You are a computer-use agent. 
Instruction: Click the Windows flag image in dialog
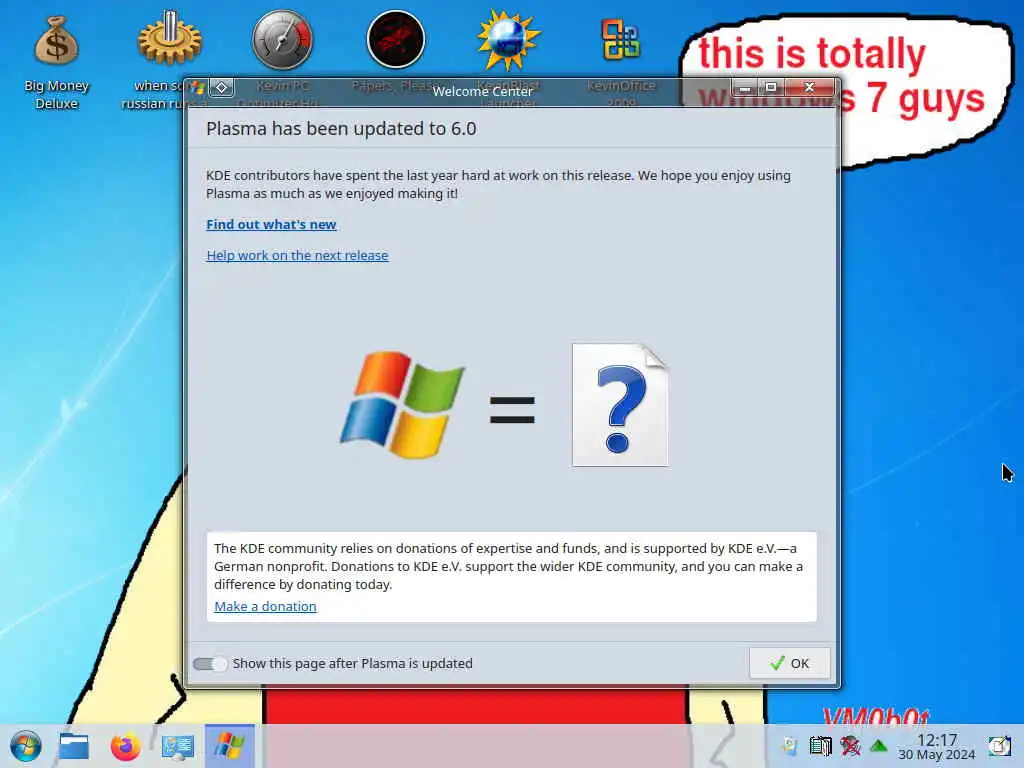402,405
